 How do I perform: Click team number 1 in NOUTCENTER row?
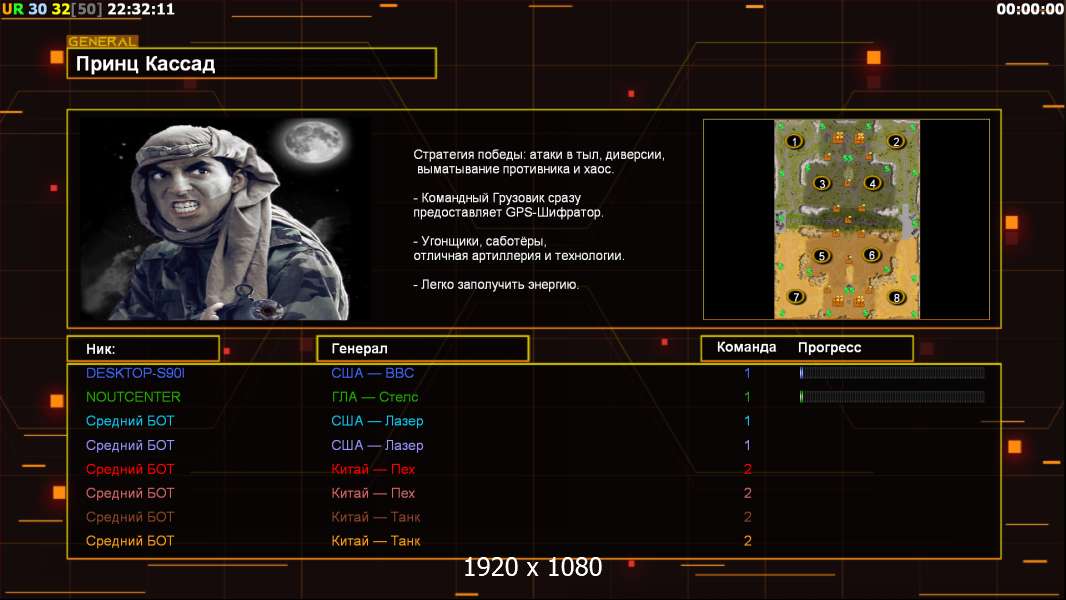point(747,397)
